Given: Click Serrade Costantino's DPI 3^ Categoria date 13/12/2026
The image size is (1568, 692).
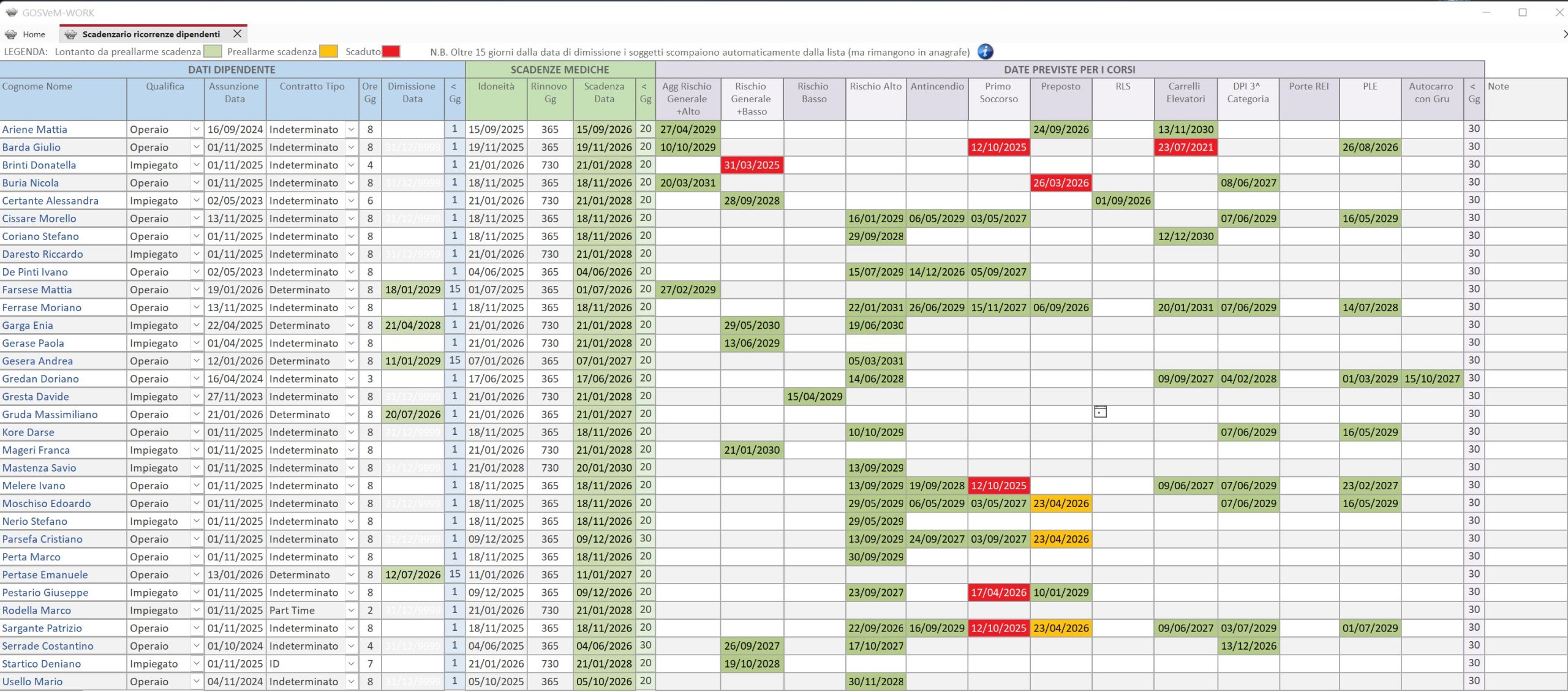Looking at the screenshot, I should (x=1248, y=645).
